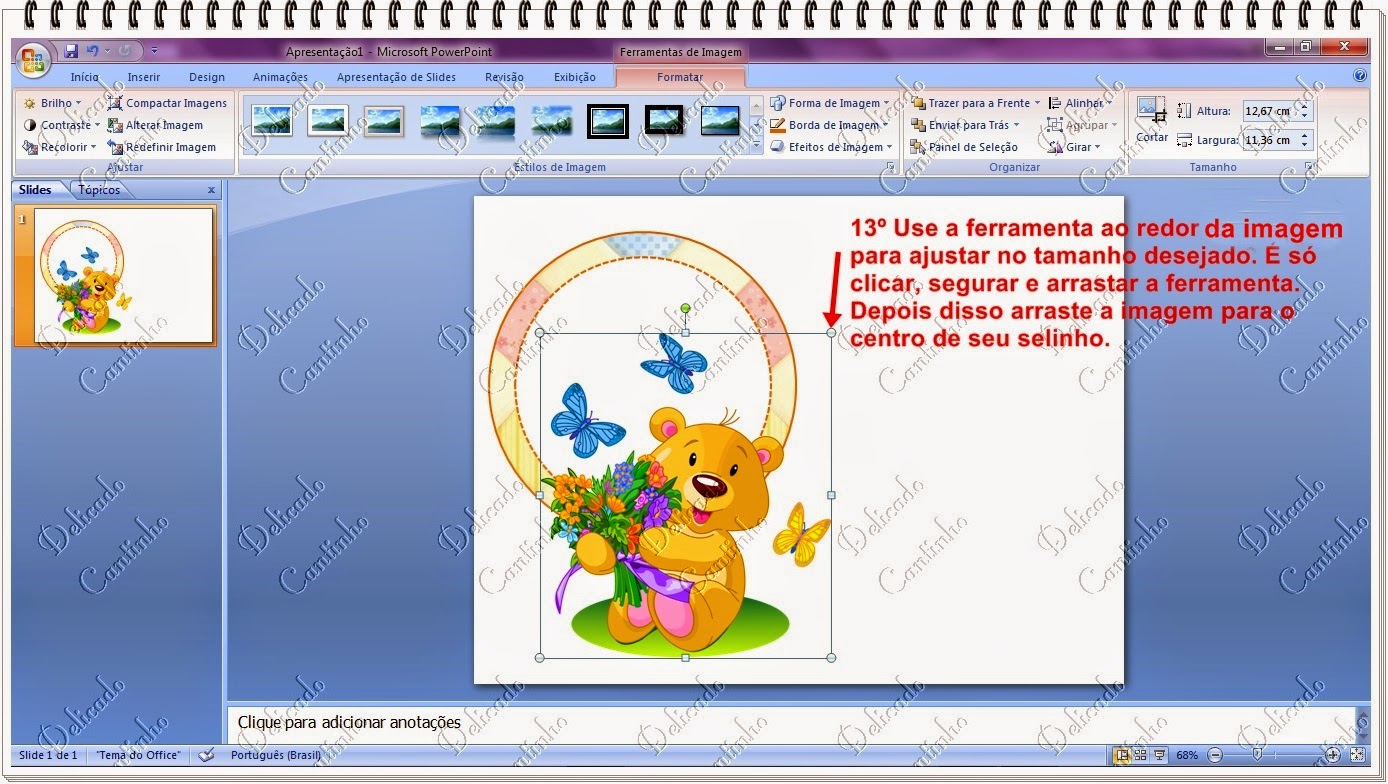Select the Formatar tab
This screenshot has height=784, width=1388.
click(x=680, y=77)
